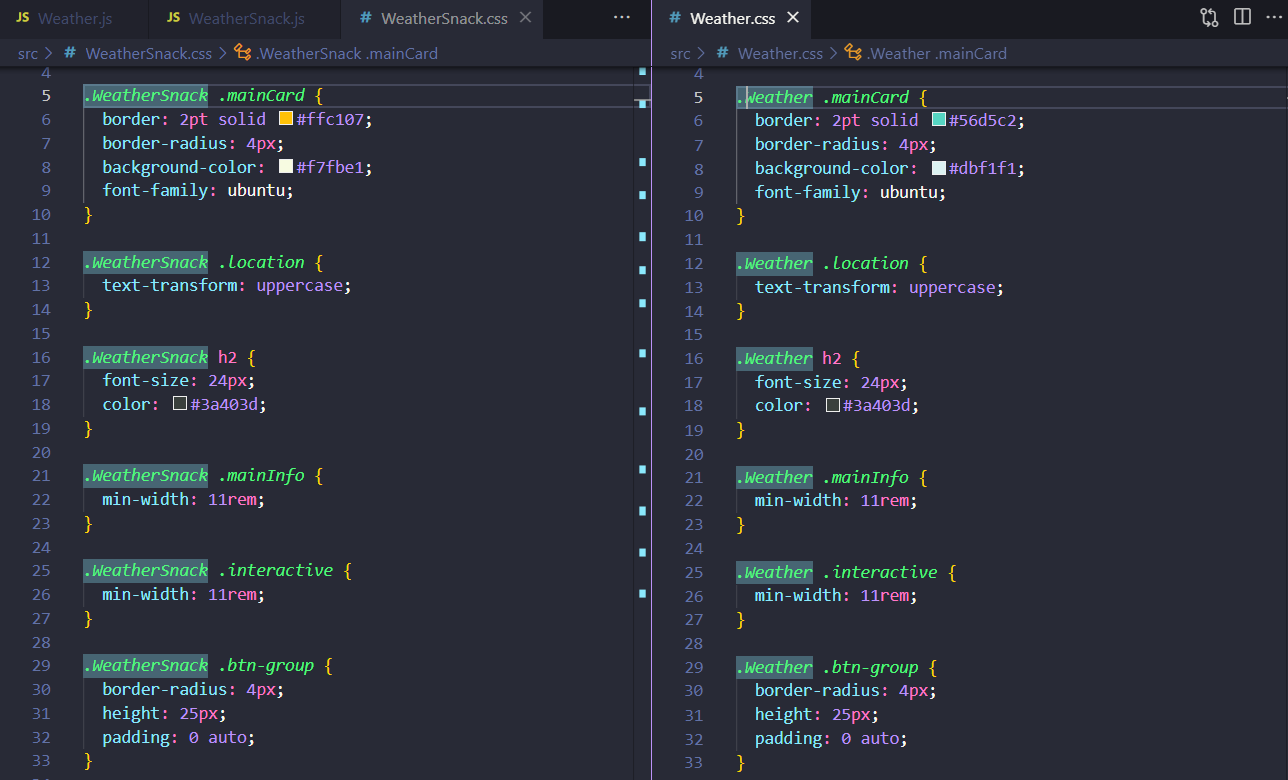
Task: Select the Weather.css tab in right editor
Action: tap(735, 18)
